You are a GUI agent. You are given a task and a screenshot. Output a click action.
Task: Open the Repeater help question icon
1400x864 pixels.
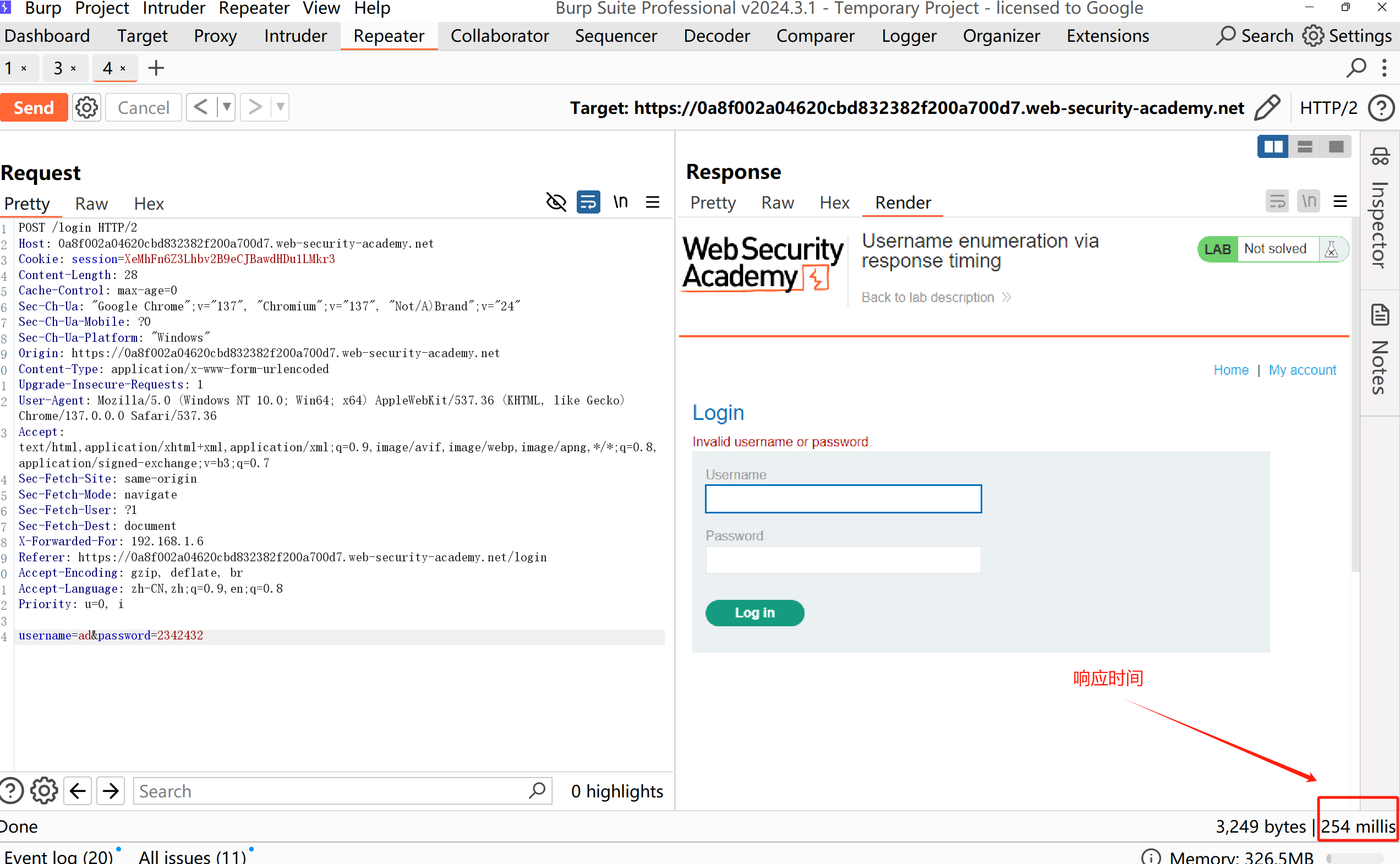1381,107
